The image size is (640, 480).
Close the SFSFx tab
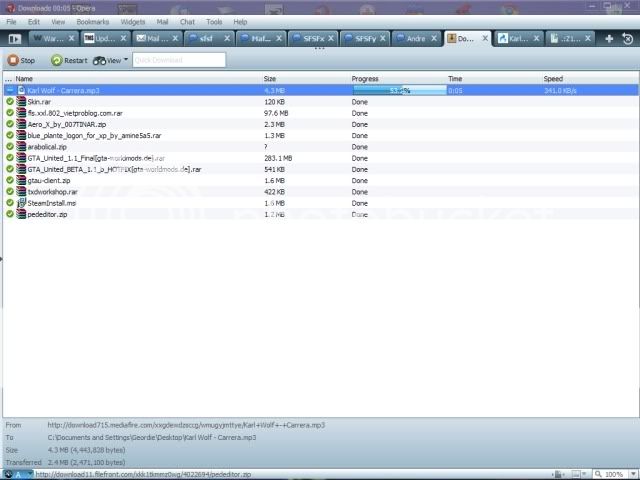(331, 38)
